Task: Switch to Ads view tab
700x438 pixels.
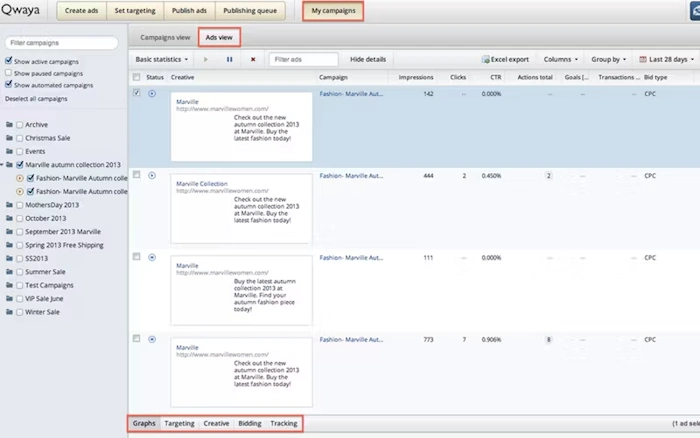Action: tap(219, 38)
